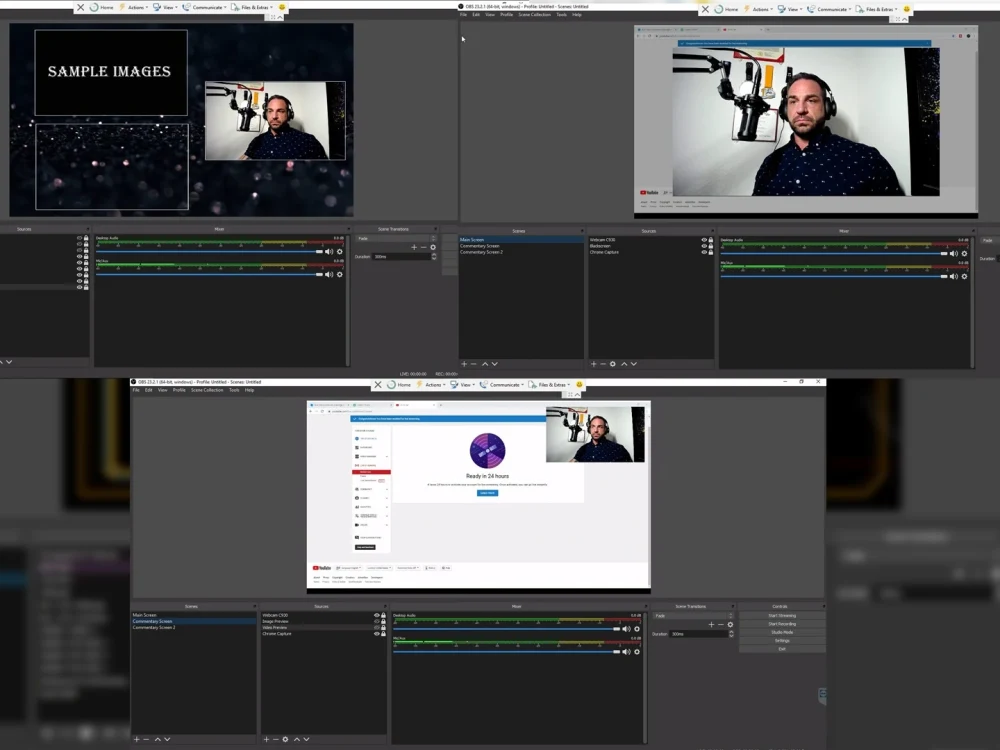Toggle Image Preview visibility in bottom OBS window
This screenshot has height=750, width=1000.
point(376,621)
